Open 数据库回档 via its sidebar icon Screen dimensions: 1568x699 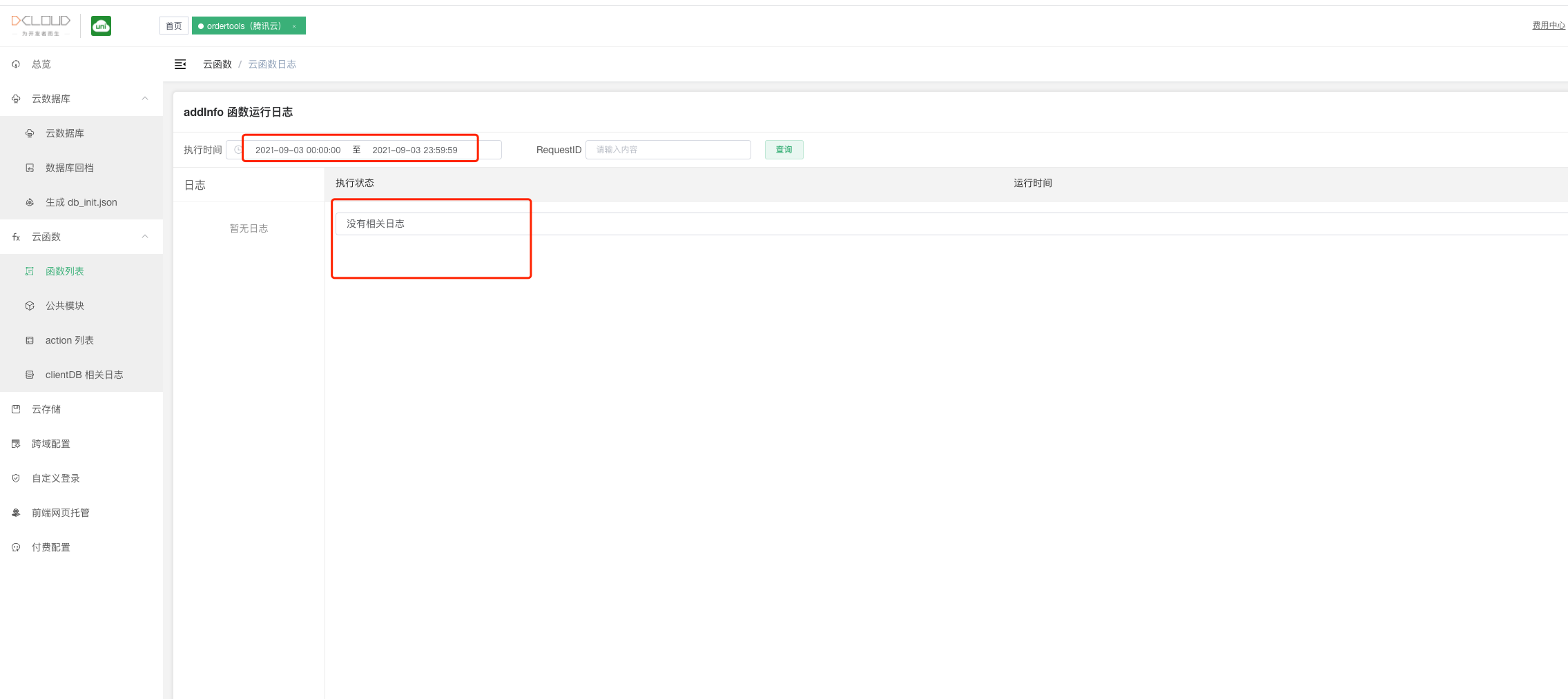pyautogui.click(x=30, y=168)
